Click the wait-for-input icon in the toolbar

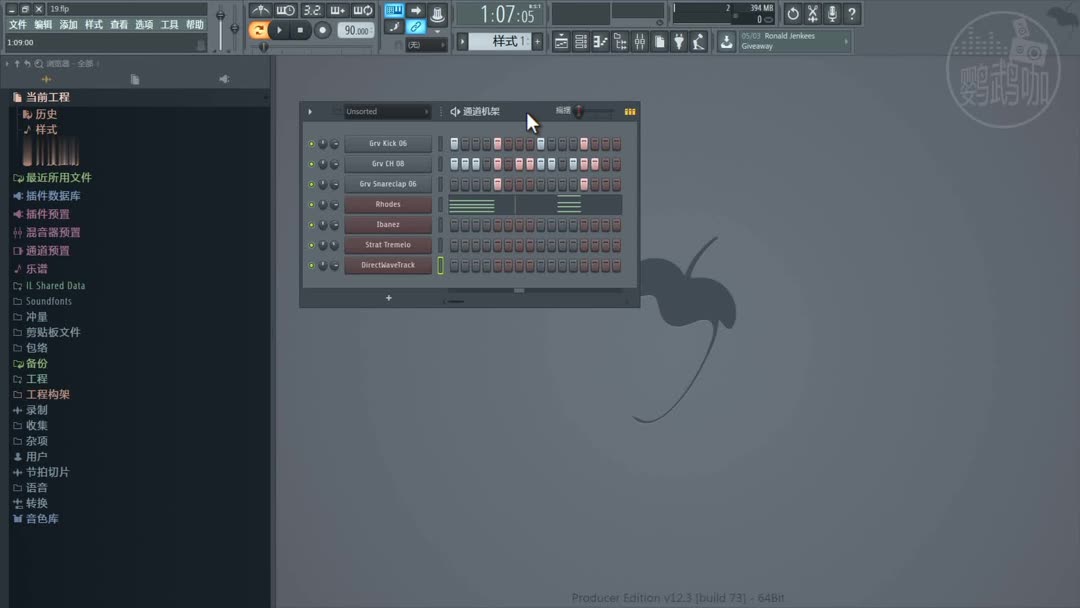point(285,10)
